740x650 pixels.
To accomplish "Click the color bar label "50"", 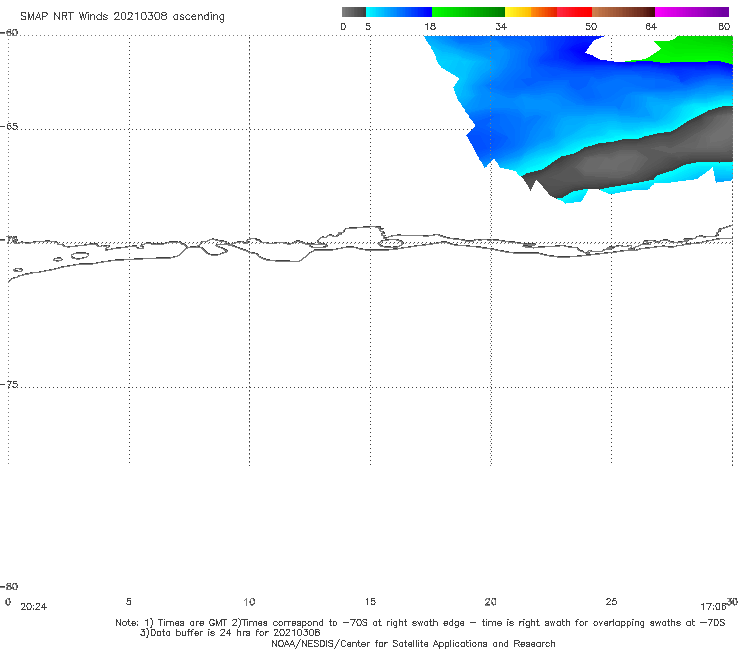I will coord(591,27).
